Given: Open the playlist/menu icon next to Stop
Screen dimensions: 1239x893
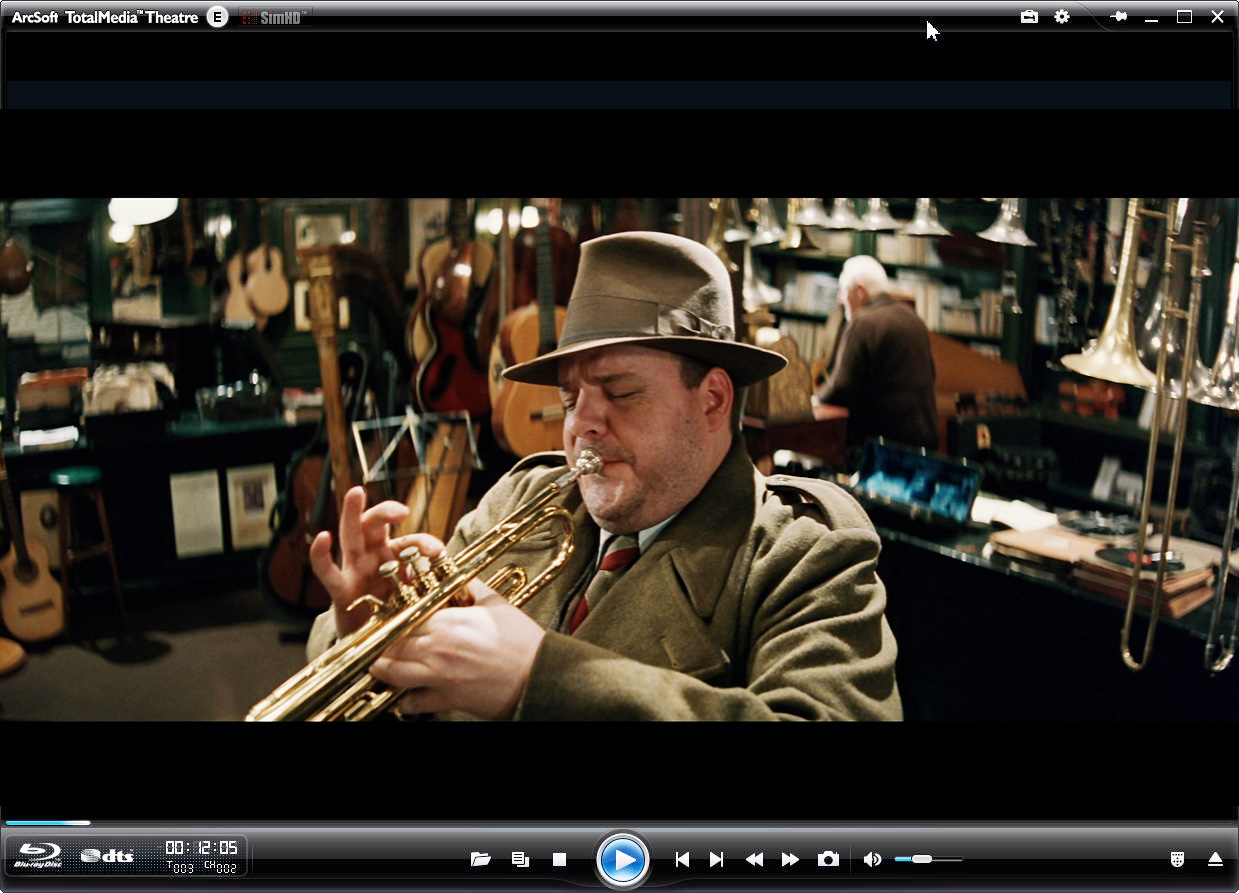Looking at the screenshot, I should click(520, 859).
